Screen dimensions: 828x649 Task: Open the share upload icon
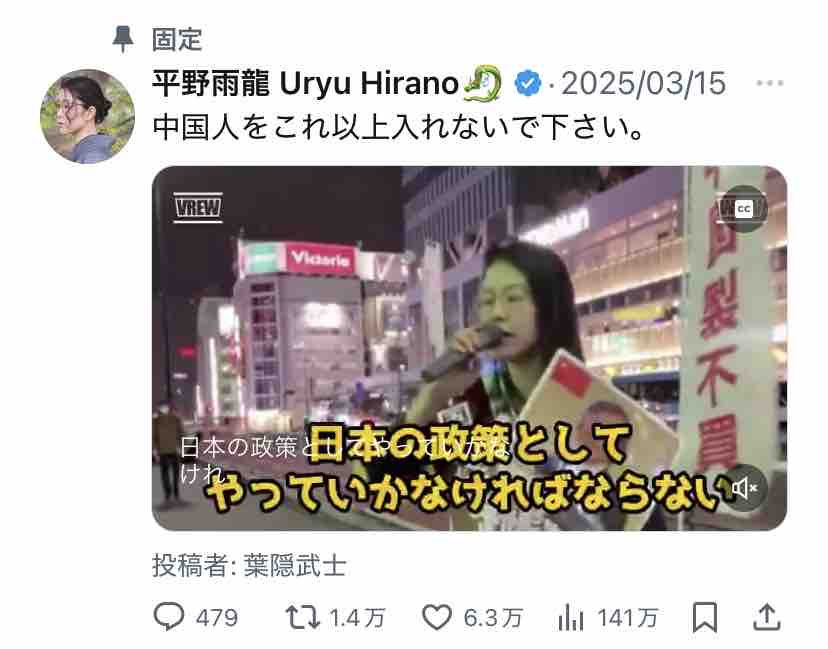[x=766, y=617]
